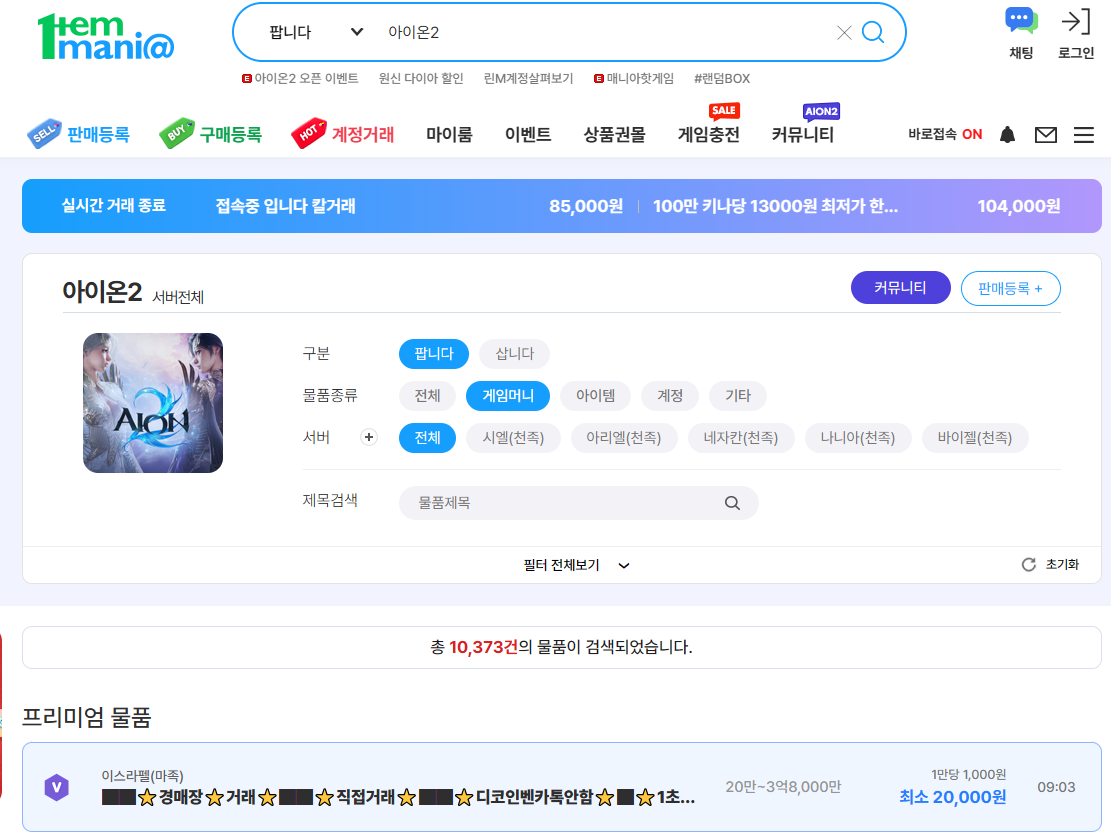Select 전체 server filter
The width and height of the screenshot is (1111, 840).
point(427,438)
